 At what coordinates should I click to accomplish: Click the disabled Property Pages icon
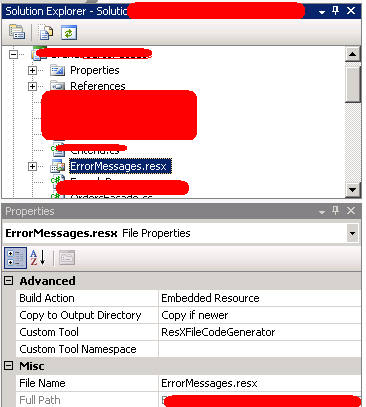67,258
